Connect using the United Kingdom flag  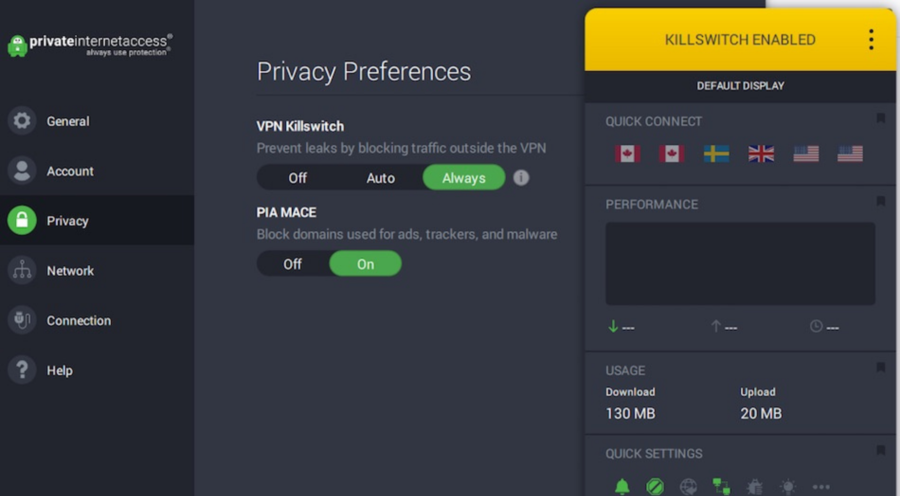pyautogui.click(x=761, y=154)
